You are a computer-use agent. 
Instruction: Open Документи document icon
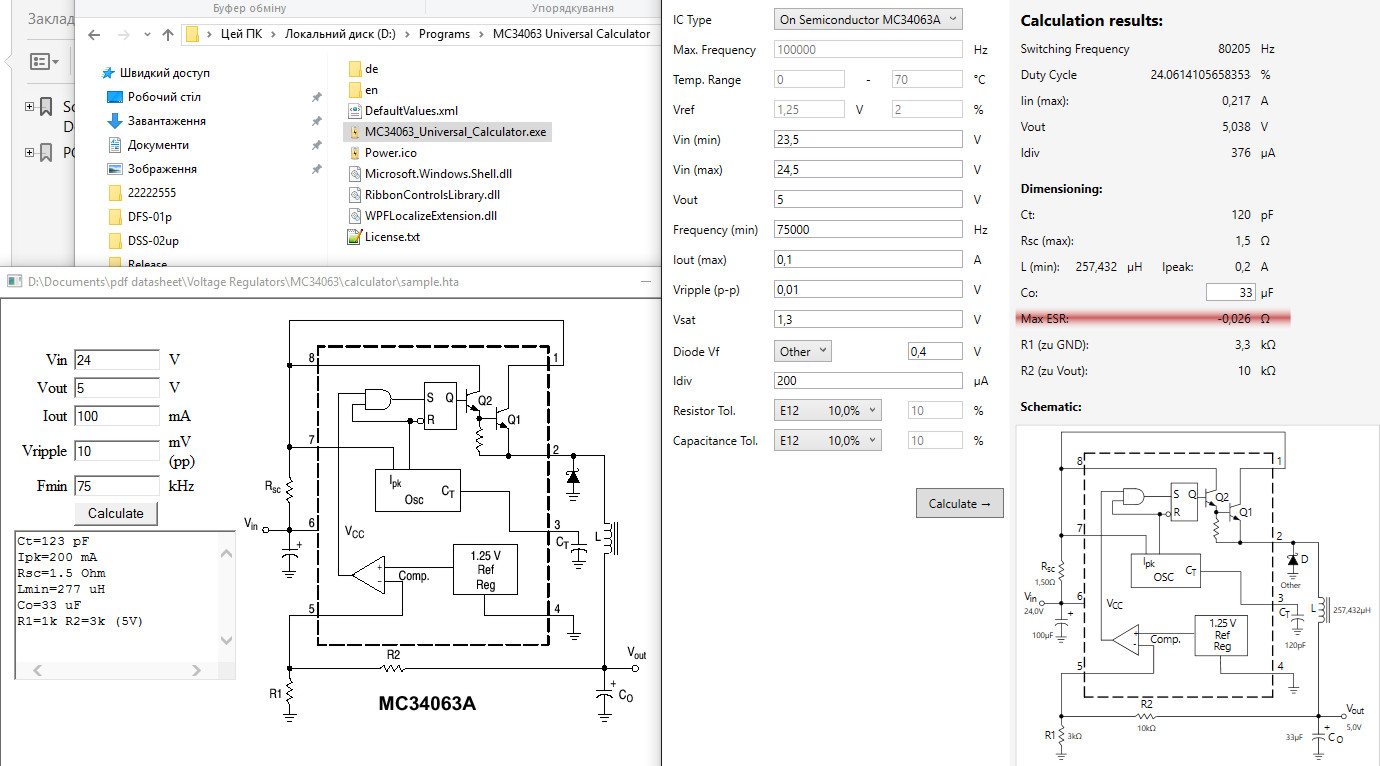116,145
